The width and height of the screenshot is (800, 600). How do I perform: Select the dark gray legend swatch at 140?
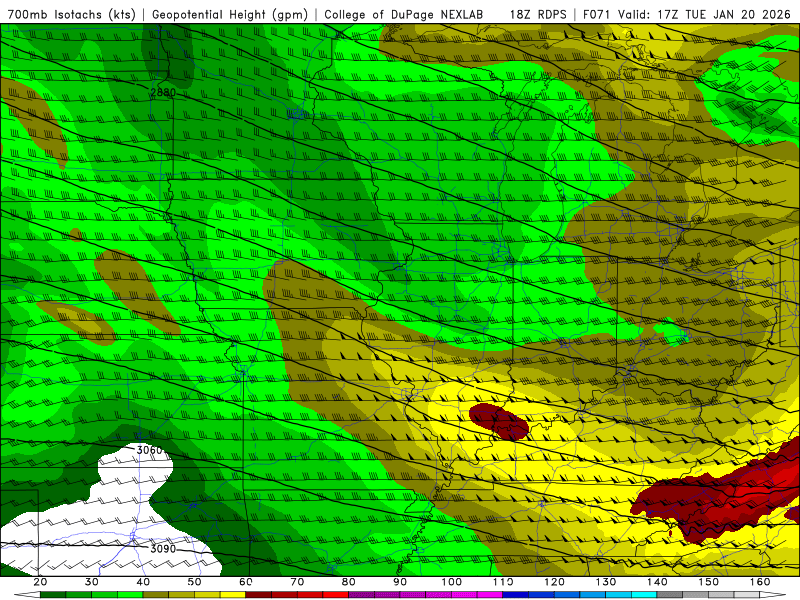click(x=670, y=595)
